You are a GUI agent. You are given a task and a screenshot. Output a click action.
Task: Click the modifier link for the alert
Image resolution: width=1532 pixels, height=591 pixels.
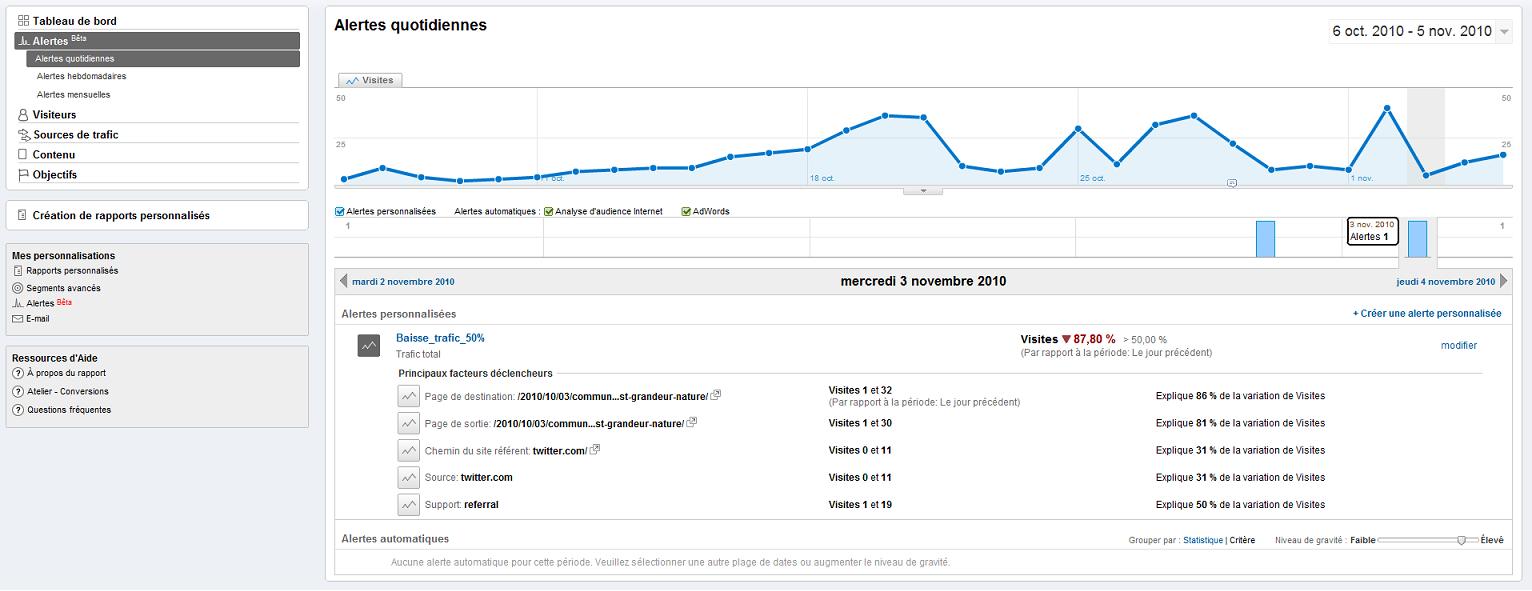1458,346
